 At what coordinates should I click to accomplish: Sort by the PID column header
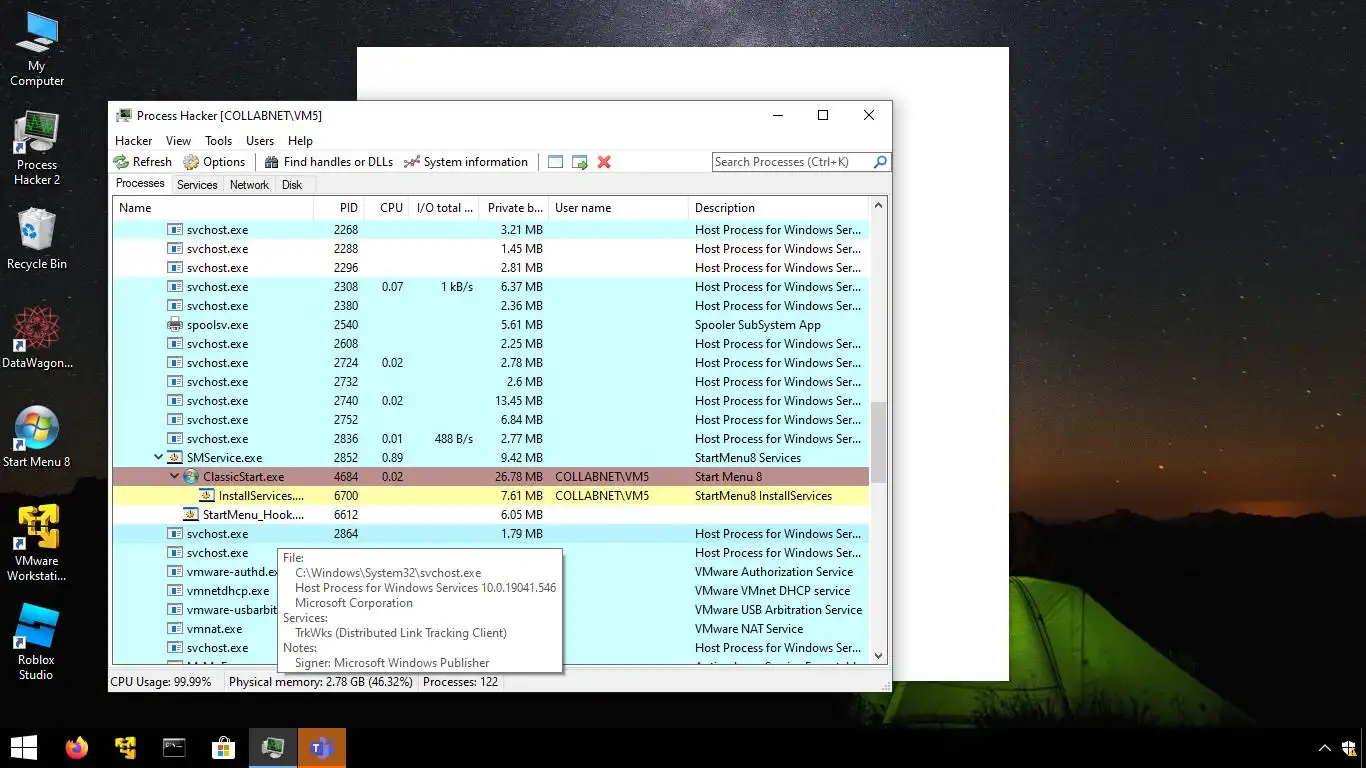pyautogui.click(x=337, y=208)
